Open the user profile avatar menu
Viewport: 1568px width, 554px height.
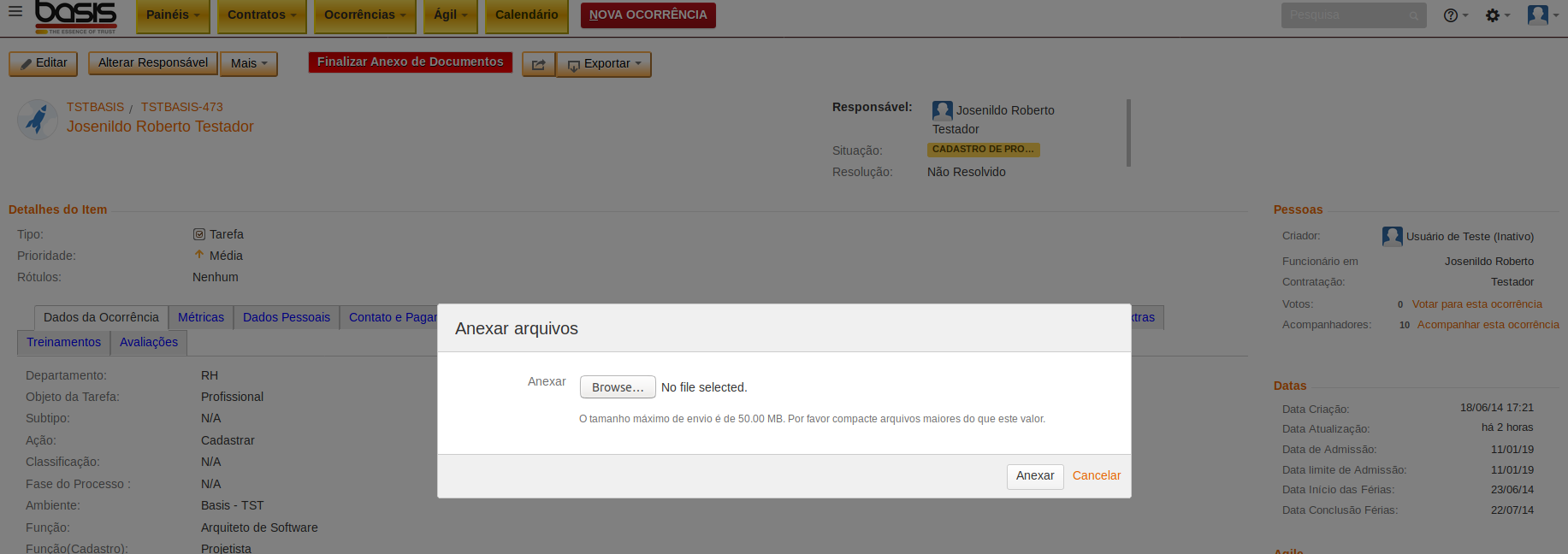pos(1542,15)
